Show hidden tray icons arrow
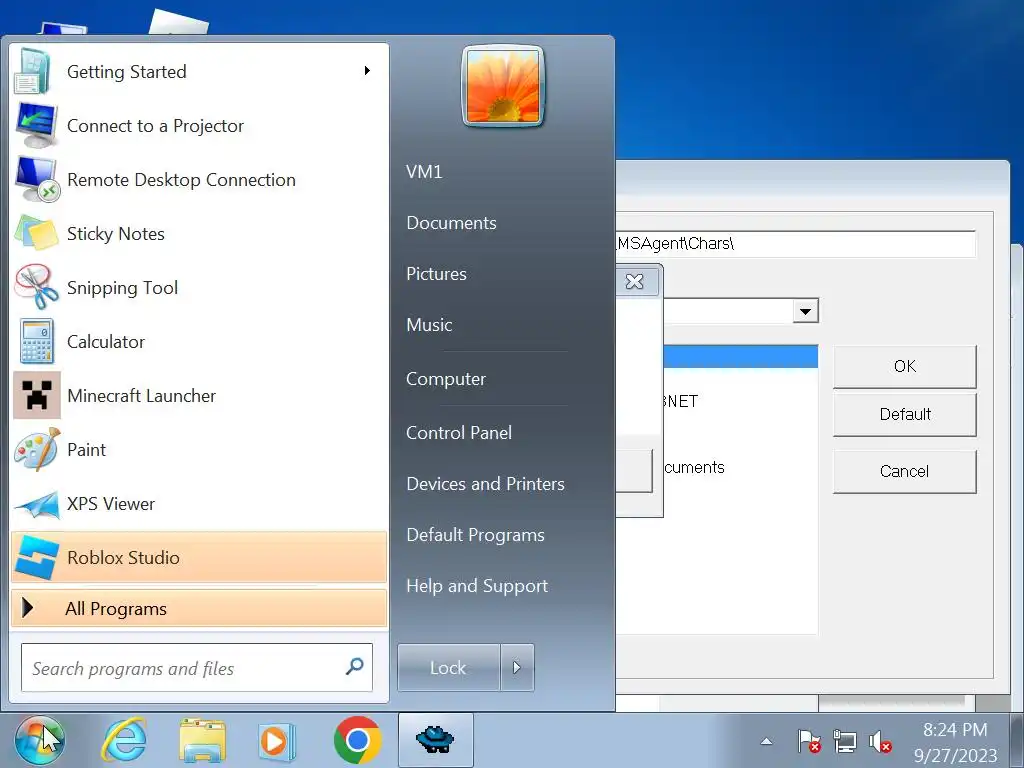Screen dimensions: 1024x768 [x=767, y=741]
